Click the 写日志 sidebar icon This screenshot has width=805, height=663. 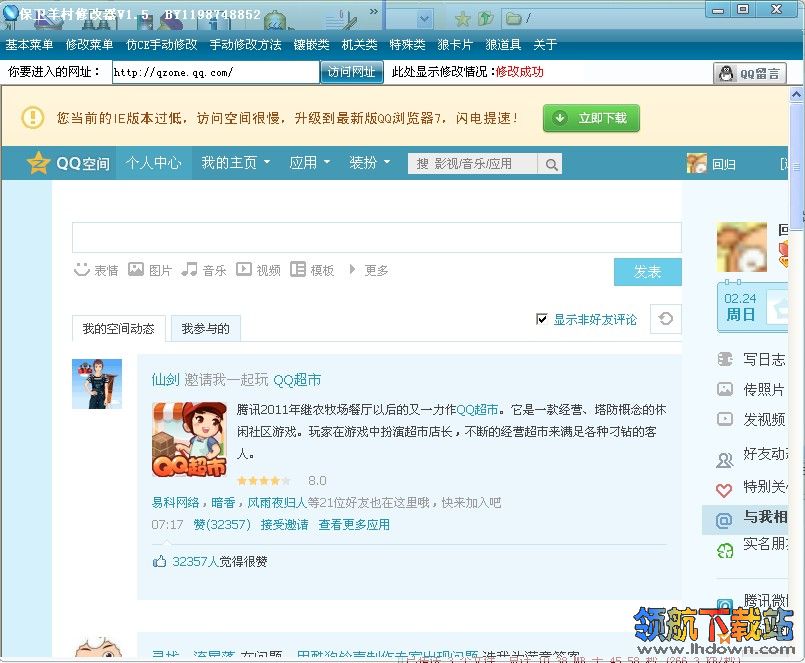(725, 359)
